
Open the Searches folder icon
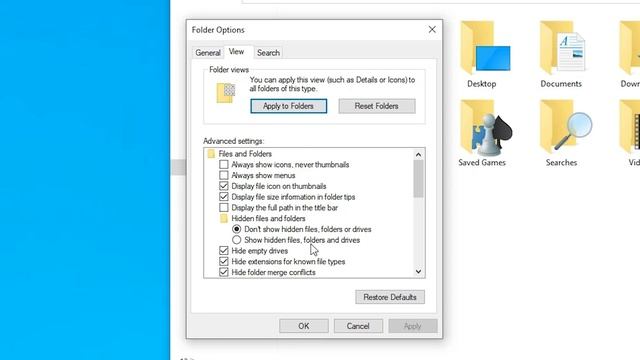[565, 127]
